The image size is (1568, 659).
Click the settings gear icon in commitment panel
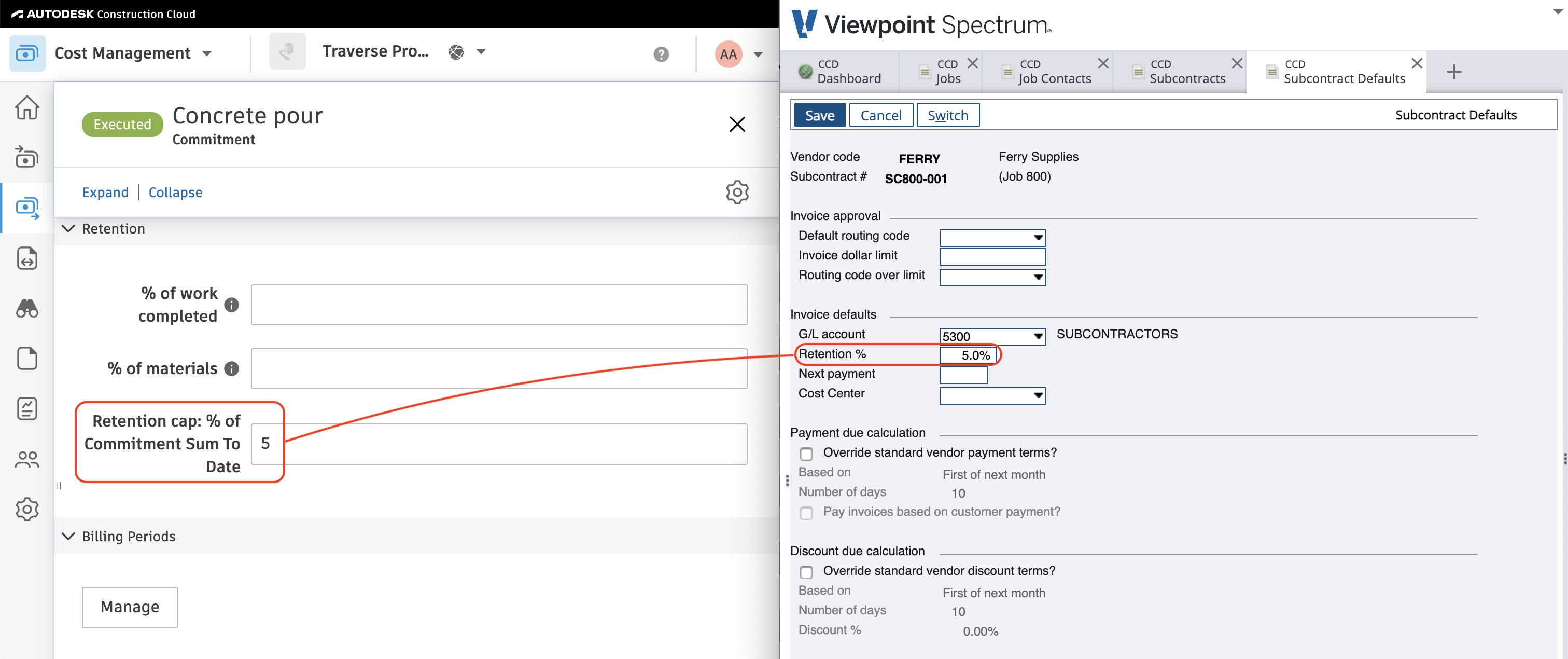(737, 192)
